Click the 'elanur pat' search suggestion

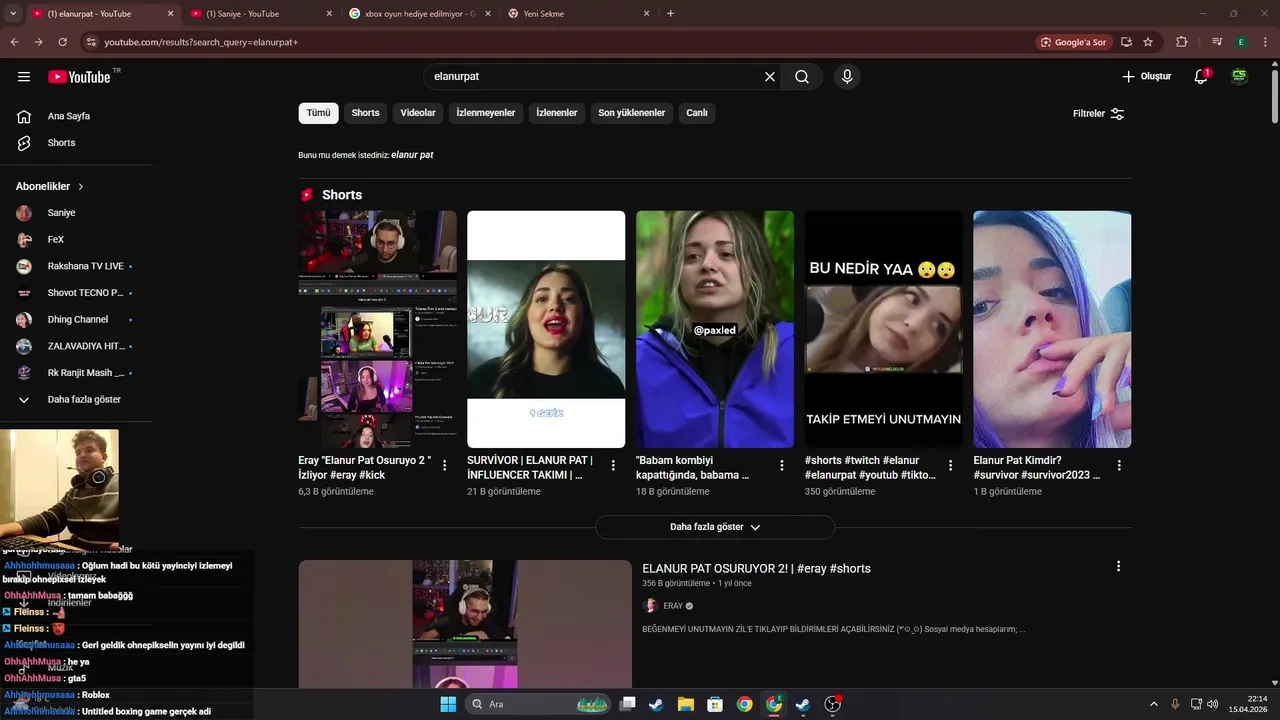pyautogui.click(x=412, y=155)
